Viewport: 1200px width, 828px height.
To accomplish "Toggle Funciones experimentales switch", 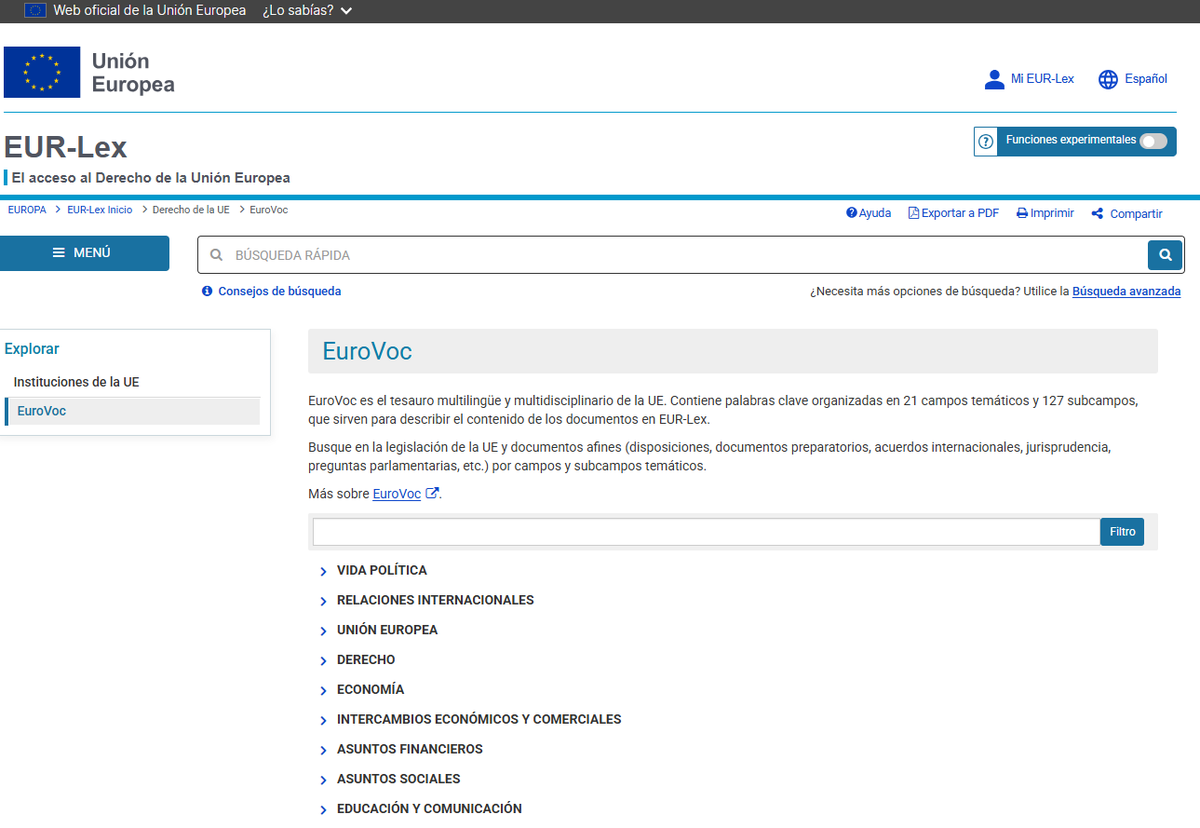I will pyautogui.click(x=1153, y=141).
